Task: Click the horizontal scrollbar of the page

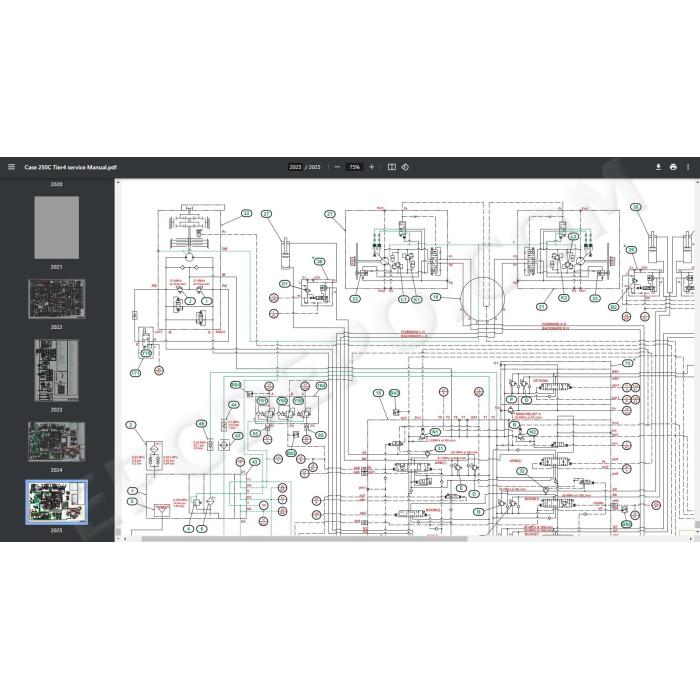Action: tap(304, 539)
